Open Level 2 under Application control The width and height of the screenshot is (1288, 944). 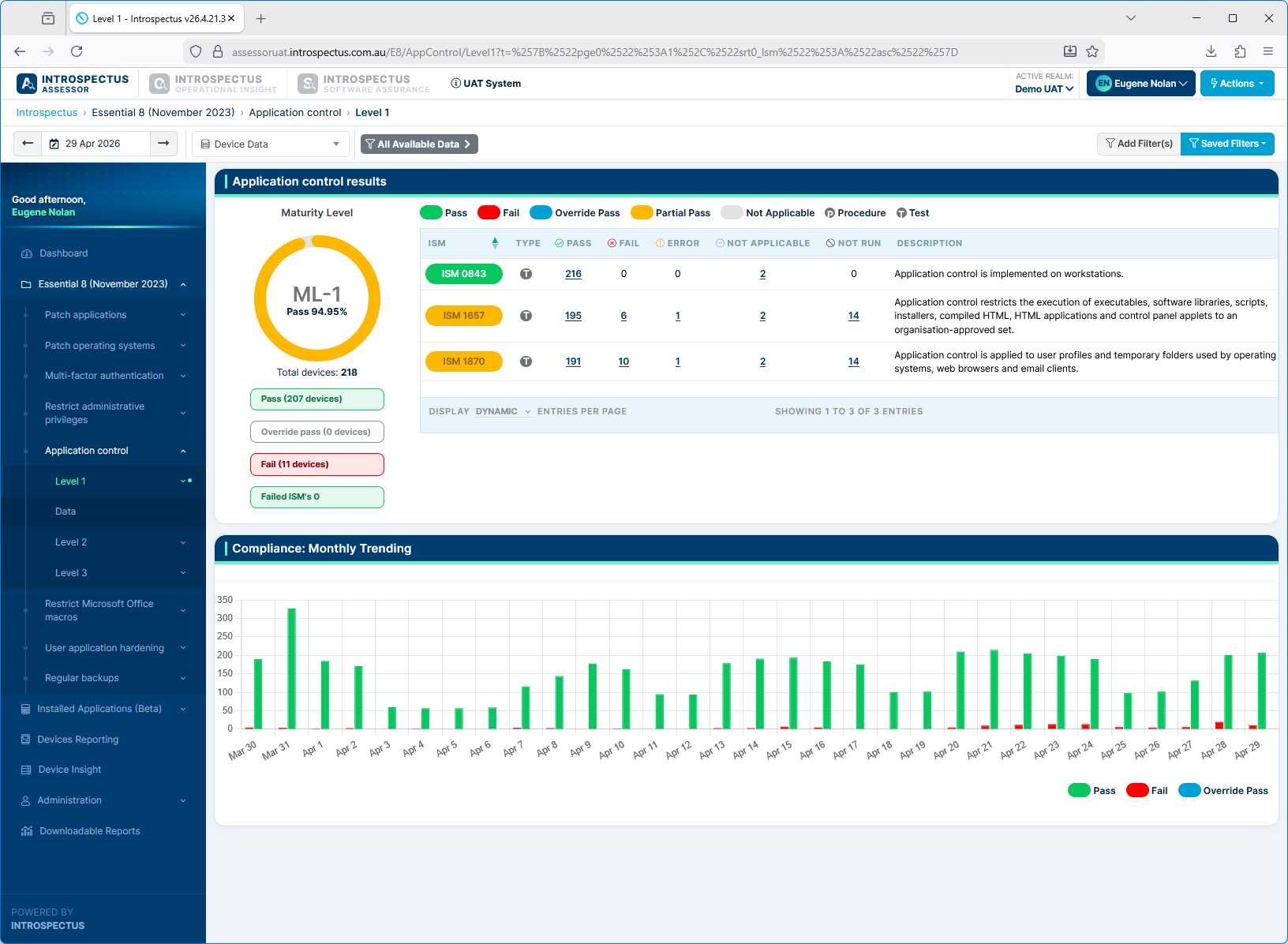point(71,542)
